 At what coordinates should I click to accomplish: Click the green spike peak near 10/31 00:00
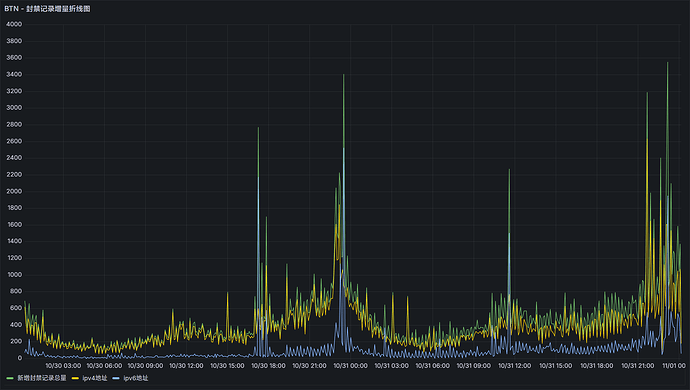(344, 75)
